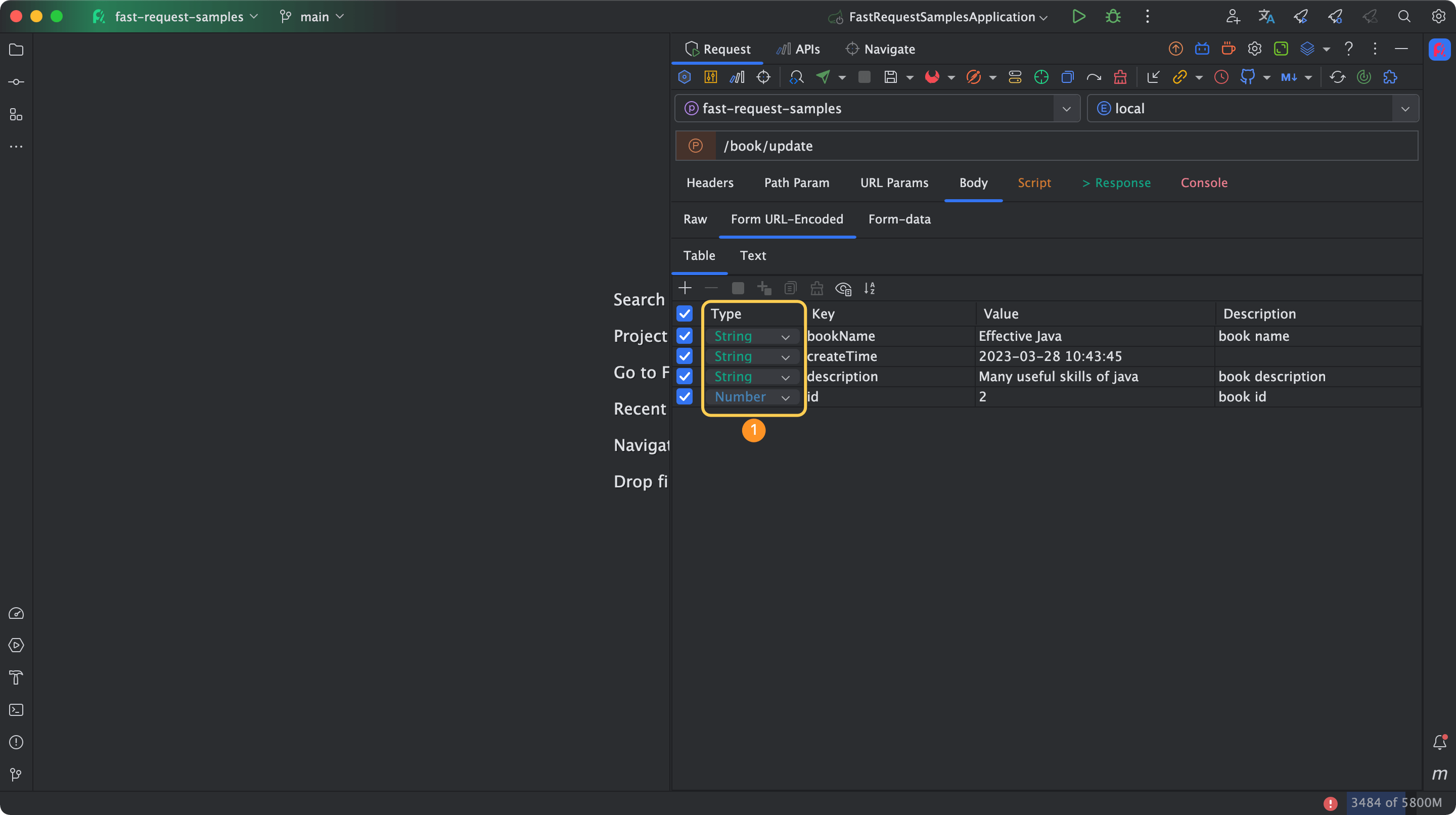Uncheck the id row checkbox
This screenshot has width=1456, height=815.
(685, 396)
